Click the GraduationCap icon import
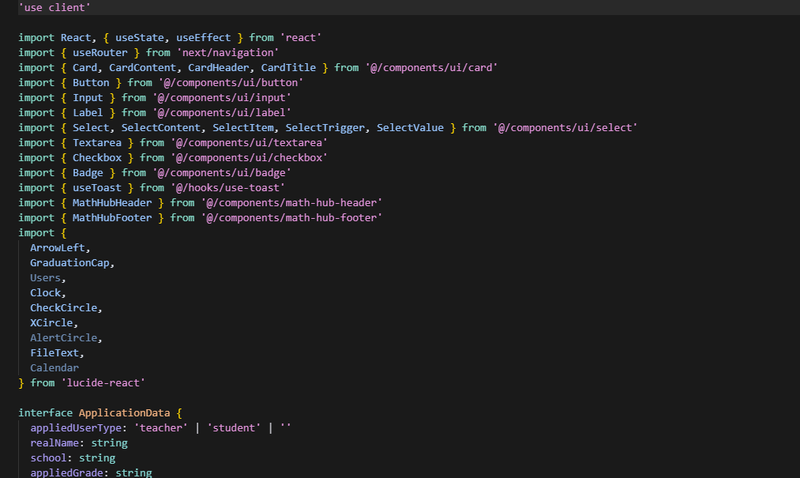800x478 pixels. pyautogui.click(x=70, y=263)
